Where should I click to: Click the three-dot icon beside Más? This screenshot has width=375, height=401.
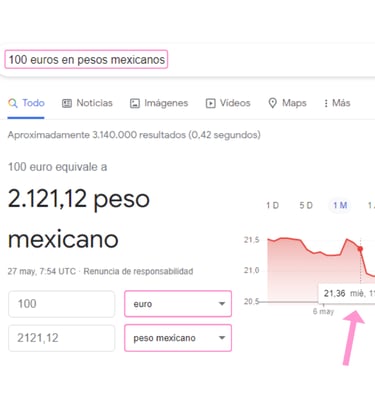pos(326,103)
